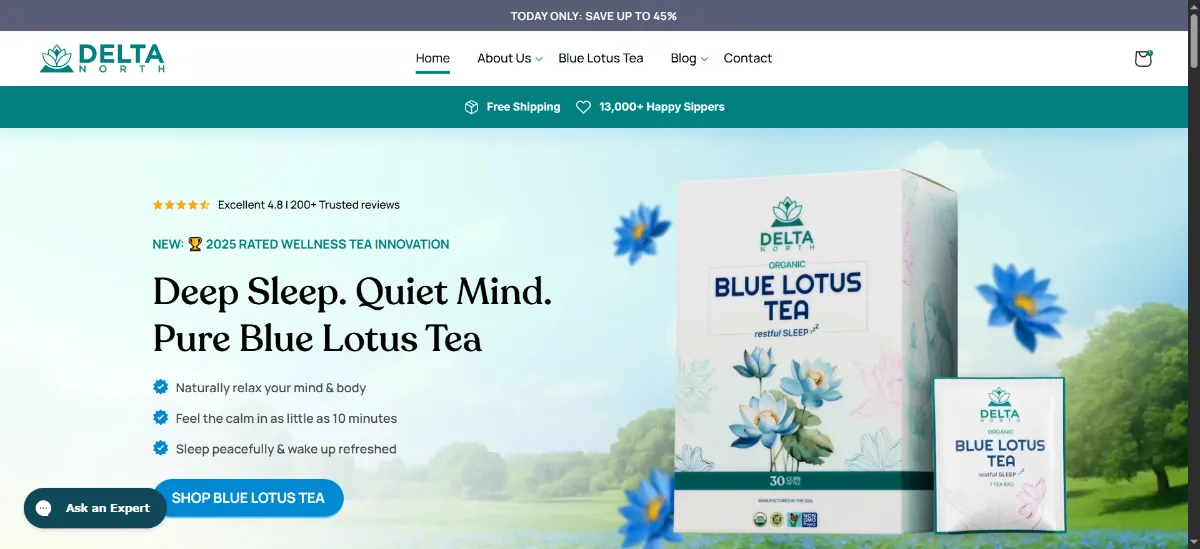Screen dimensions: 1200x549
Task: Open the Ask an Expert chat button
Action: (96, 508)
